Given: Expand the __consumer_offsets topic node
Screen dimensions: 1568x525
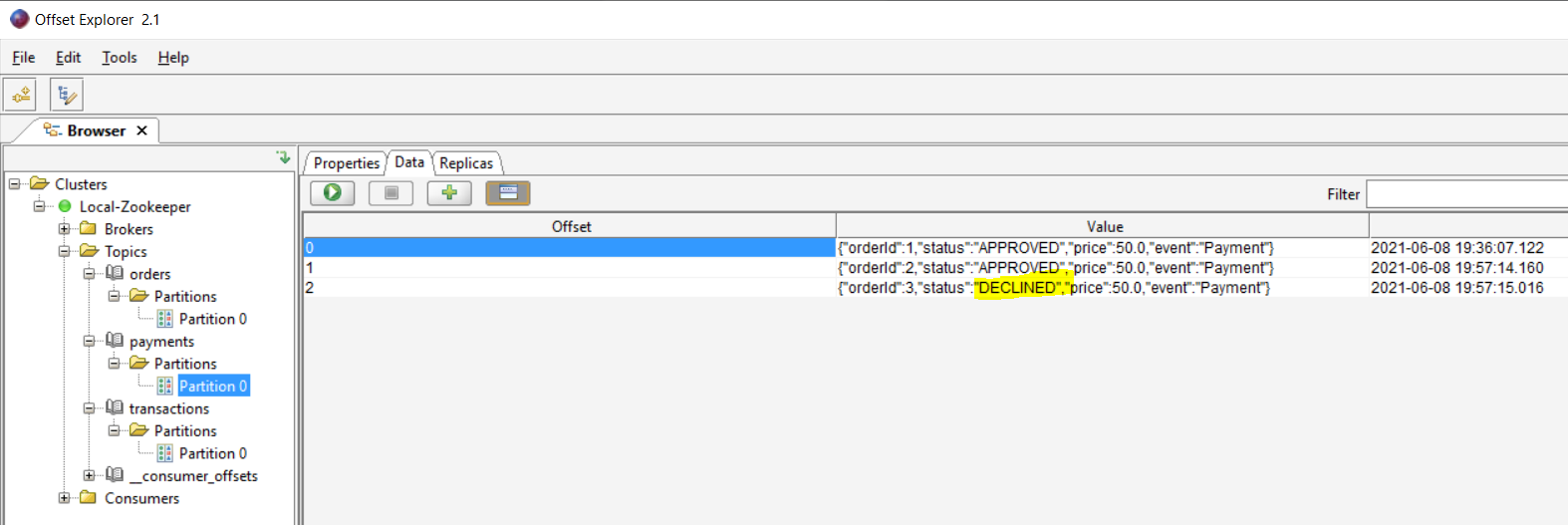Looking at the screenshot, I should [90, 475].
